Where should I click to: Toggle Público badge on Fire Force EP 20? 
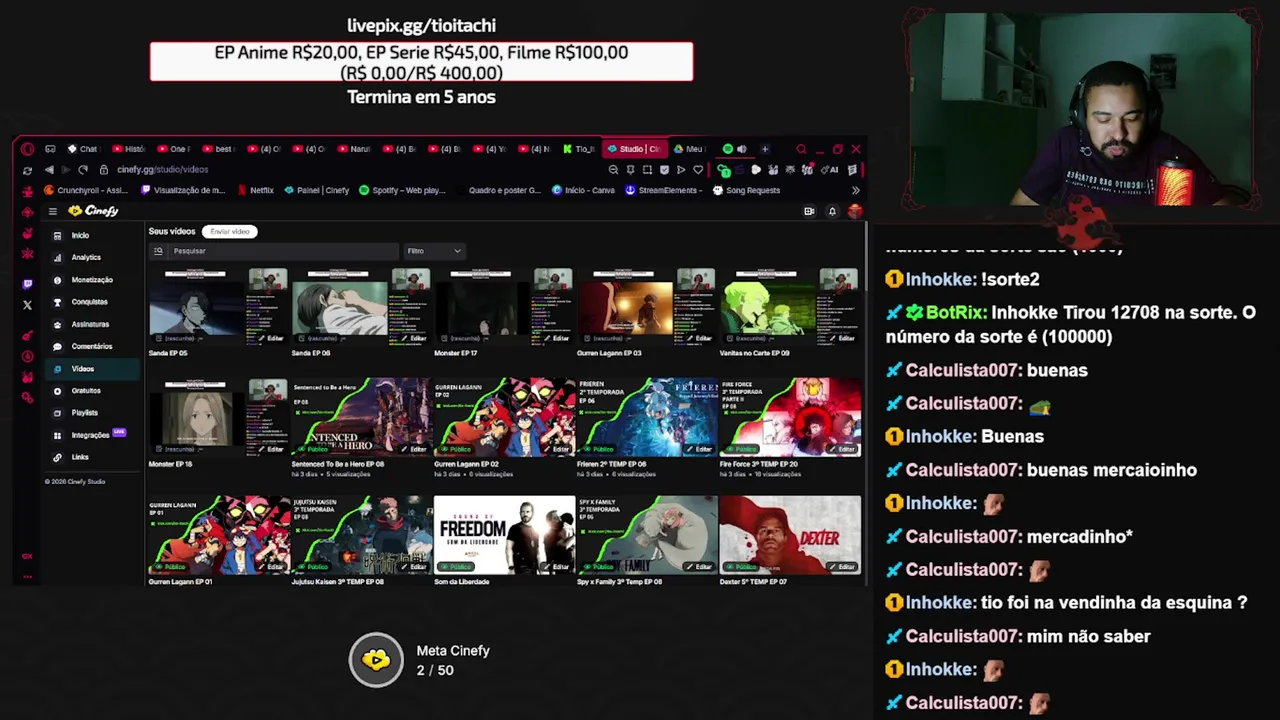[742, 449]
